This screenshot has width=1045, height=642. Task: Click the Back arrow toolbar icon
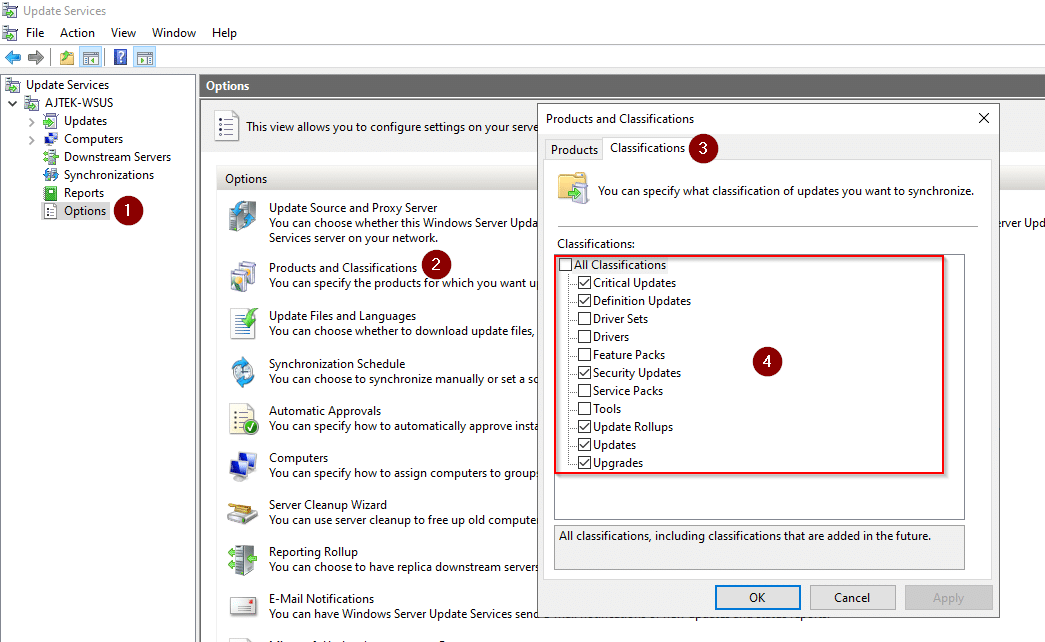[x=13, y=57]
